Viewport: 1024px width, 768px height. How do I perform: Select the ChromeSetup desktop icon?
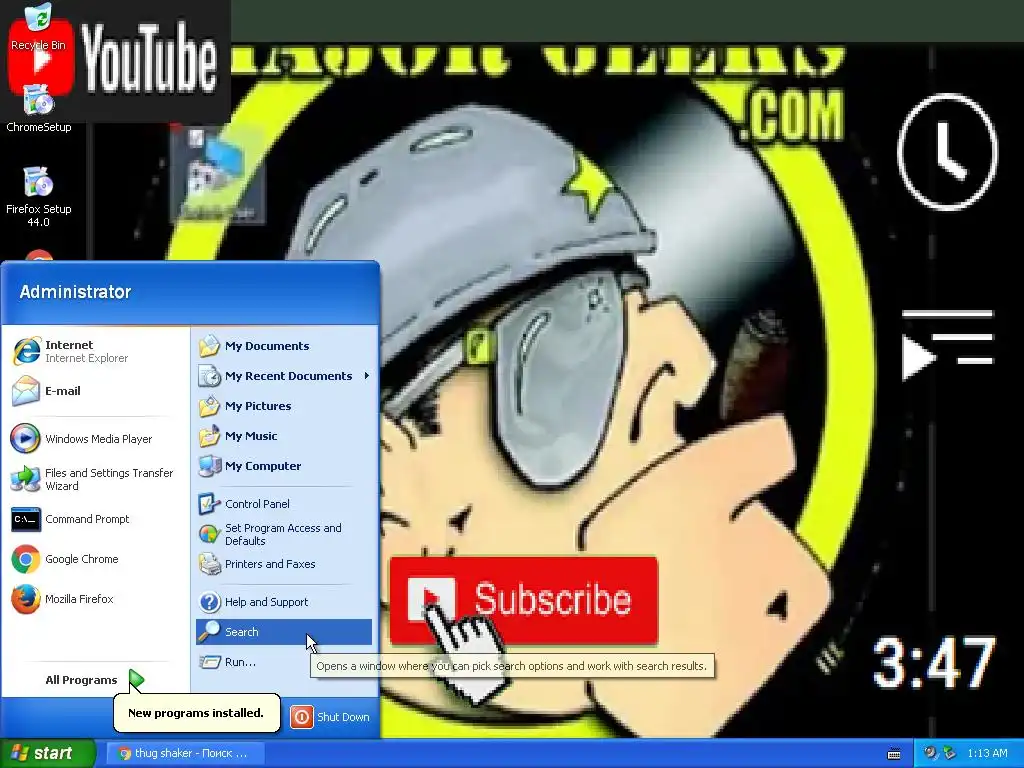coord(39,108)
